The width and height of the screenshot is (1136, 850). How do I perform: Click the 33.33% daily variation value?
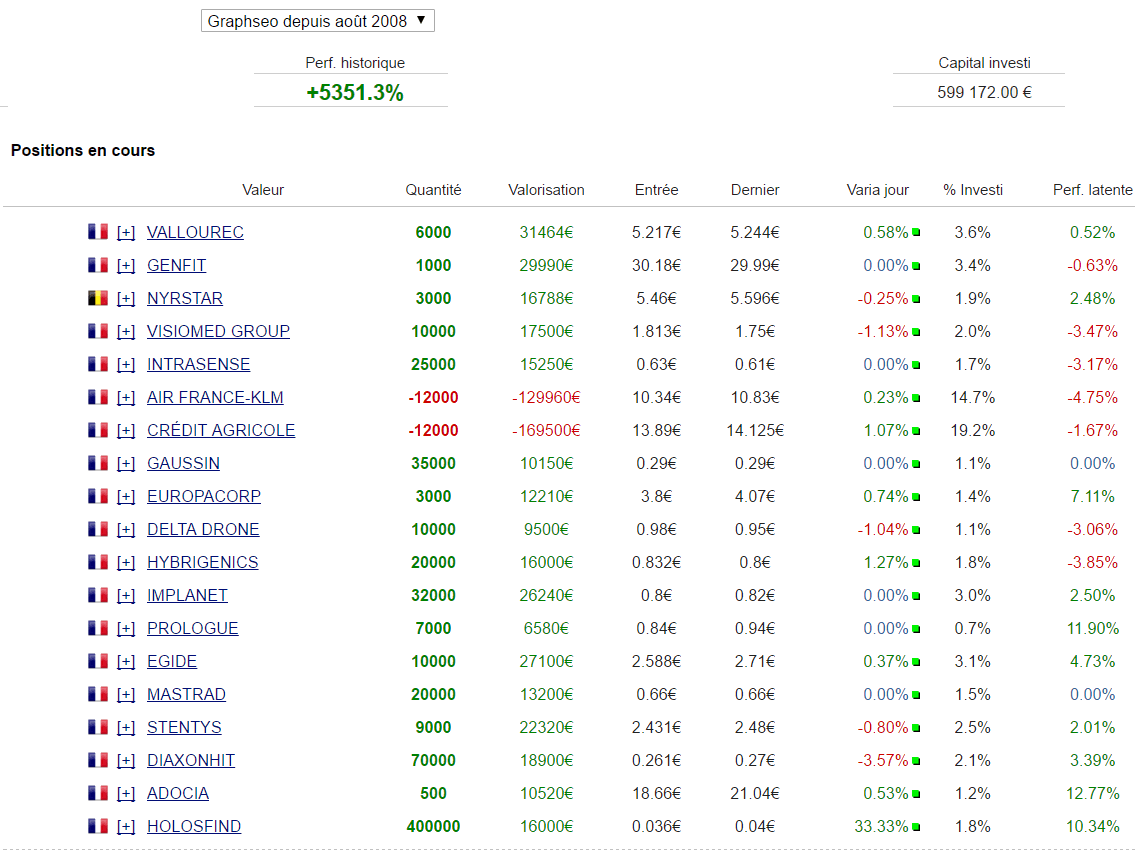tap(881, 826)
